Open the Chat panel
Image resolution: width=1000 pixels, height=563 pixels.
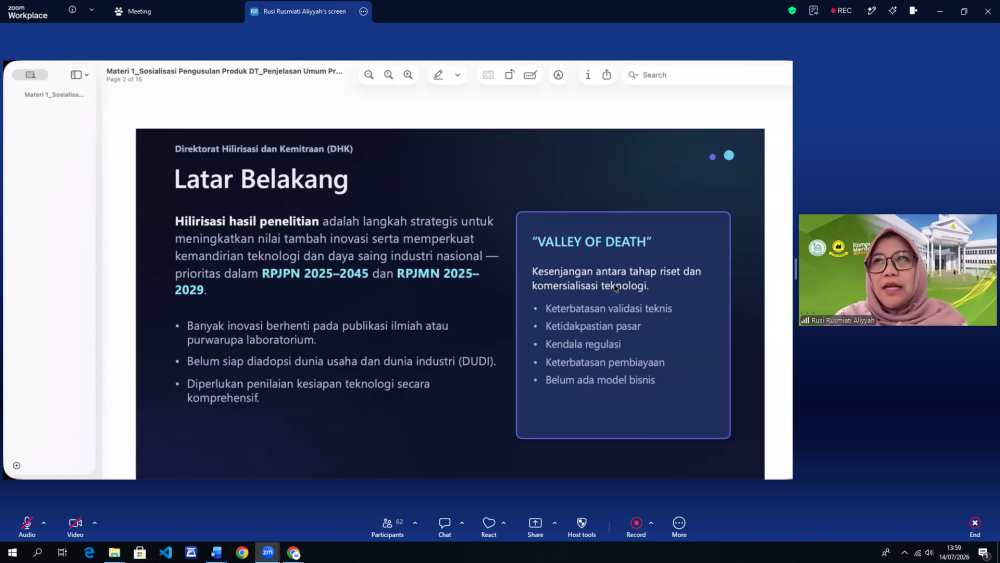tap(445, 527)
